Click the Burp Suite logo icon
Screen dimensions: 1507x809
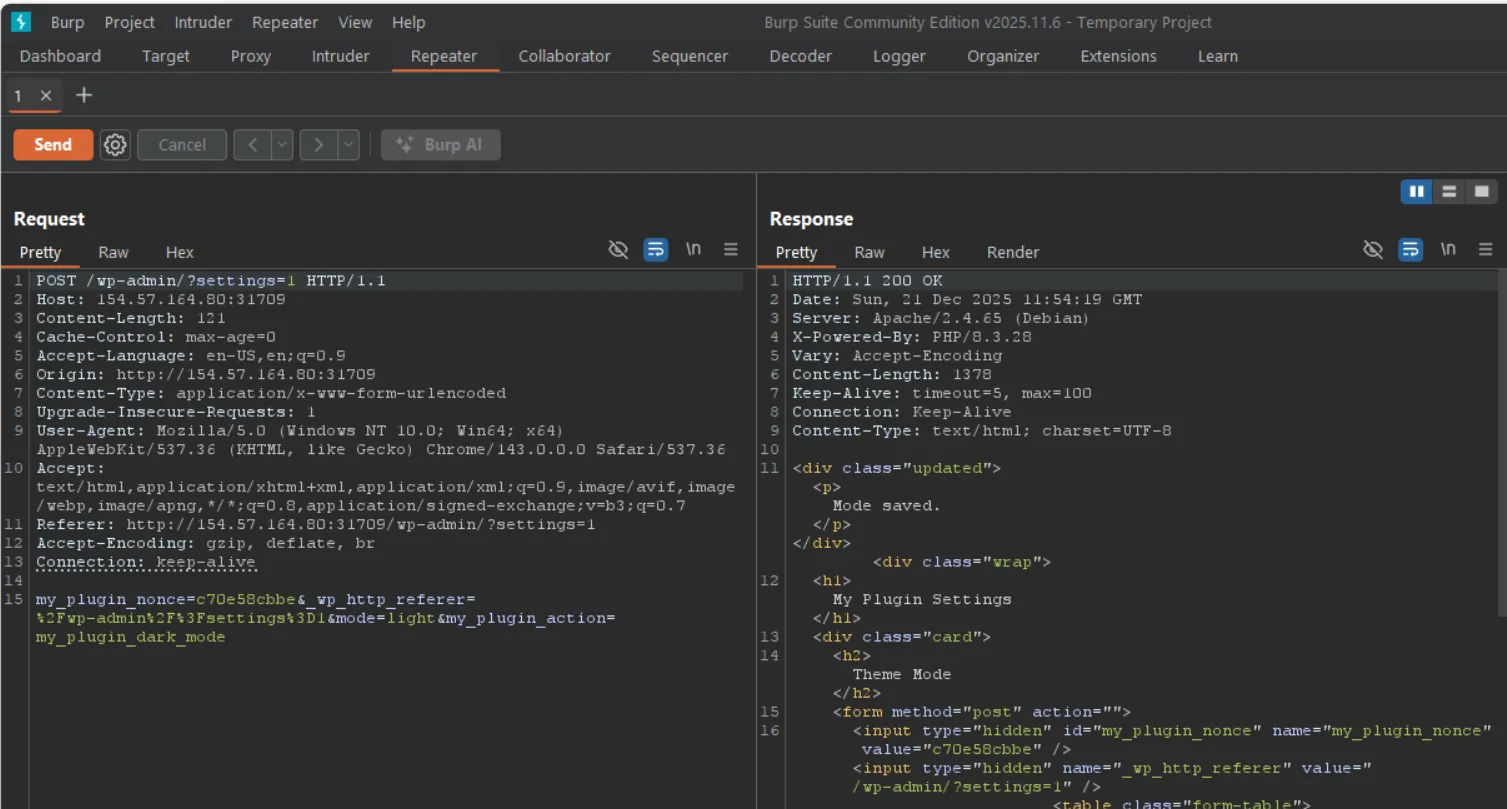coord(21,22)
